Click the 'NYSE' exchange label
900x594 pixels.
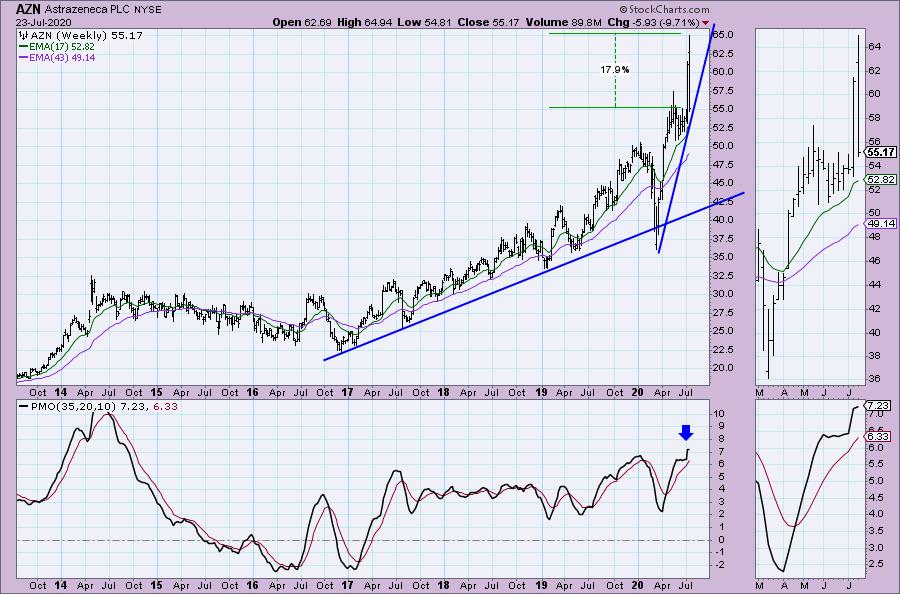pos(147,10)
